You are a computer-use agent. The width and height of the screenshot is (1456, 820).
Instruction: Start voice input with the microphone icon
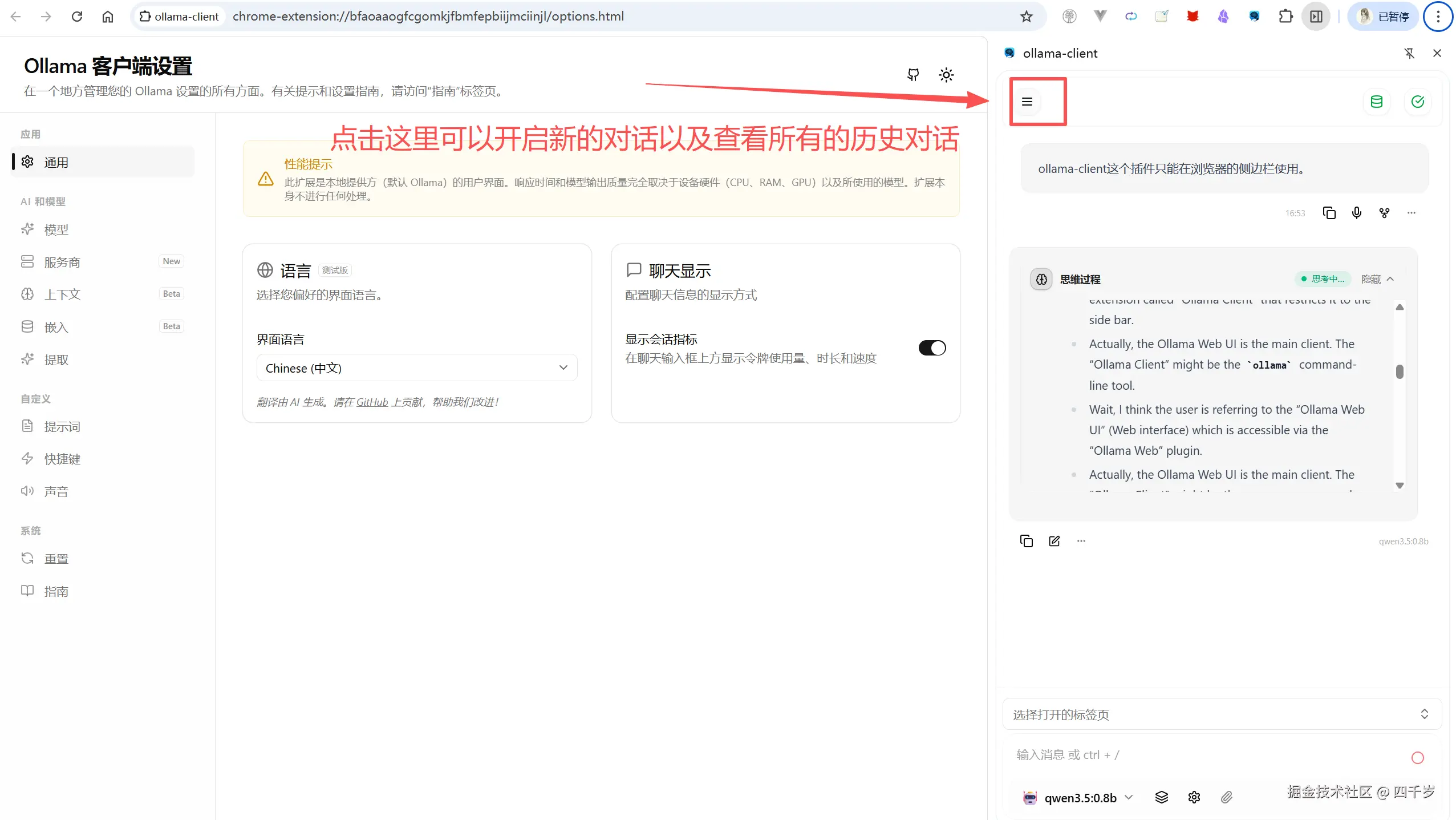[1357, 212]
